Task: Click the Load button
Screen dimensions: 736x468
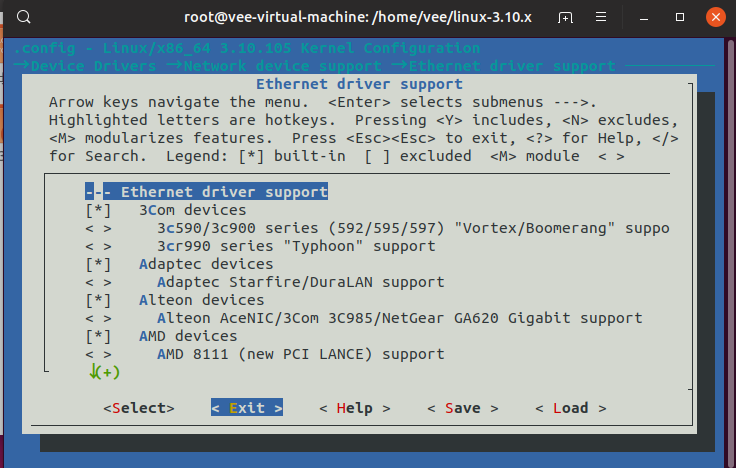Action: [571, 408]
